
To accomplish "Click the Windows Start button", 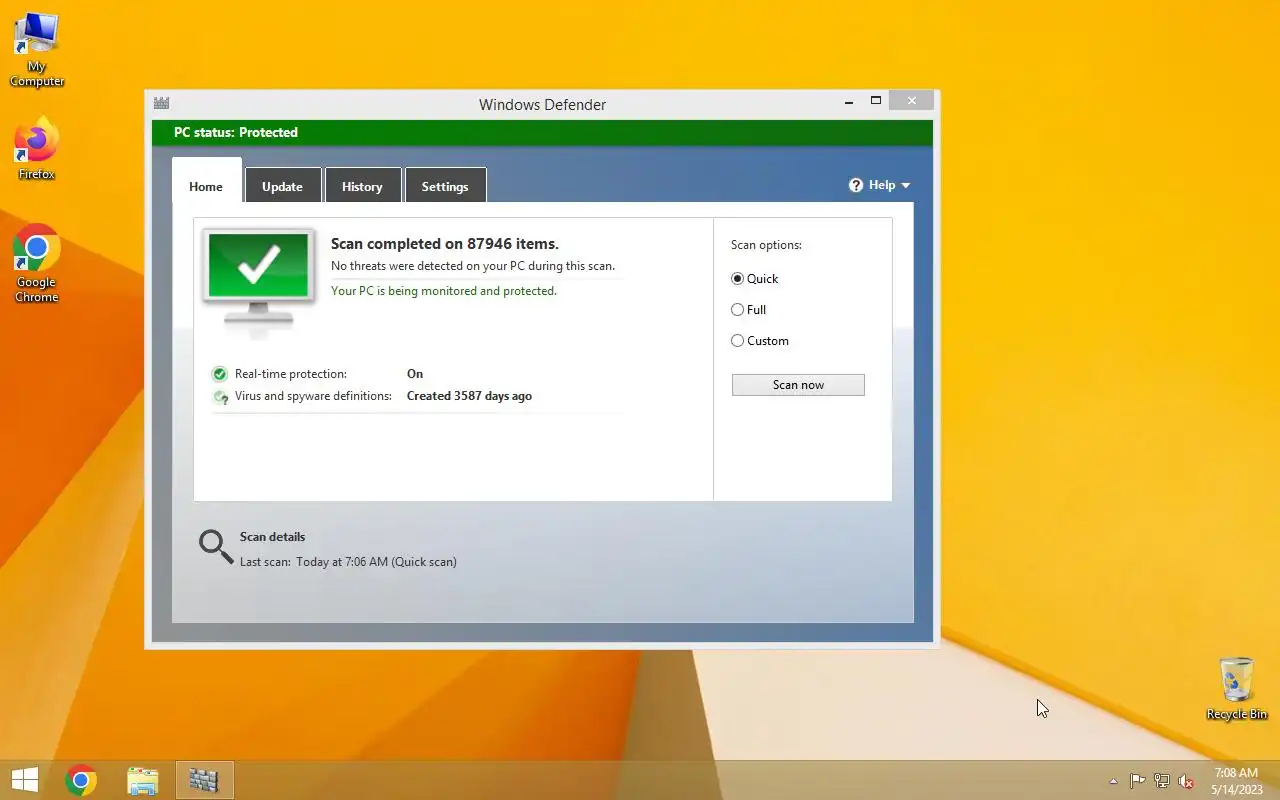I will pyautogui.click(x=25, y=780).
